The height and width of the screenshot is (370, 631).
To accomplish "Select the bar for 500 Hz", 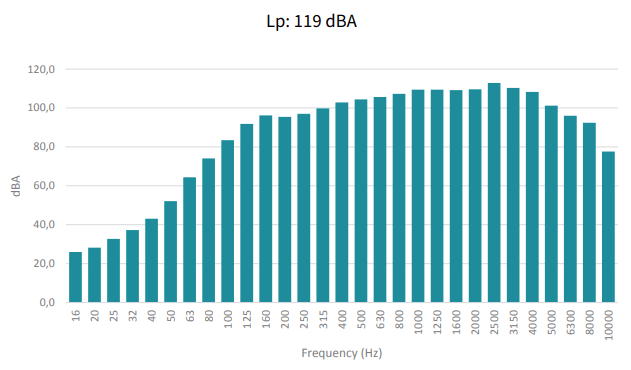I will pos(361,201).
